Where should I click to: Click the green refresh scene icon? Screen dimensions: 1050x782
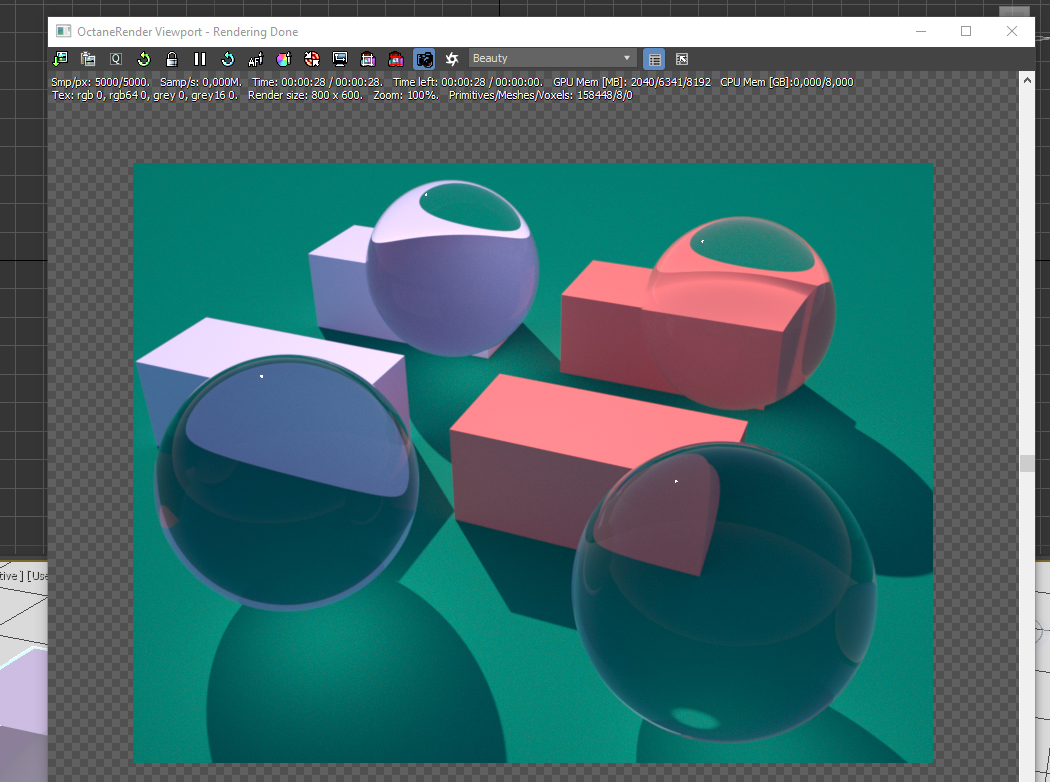tap(144, 59)
